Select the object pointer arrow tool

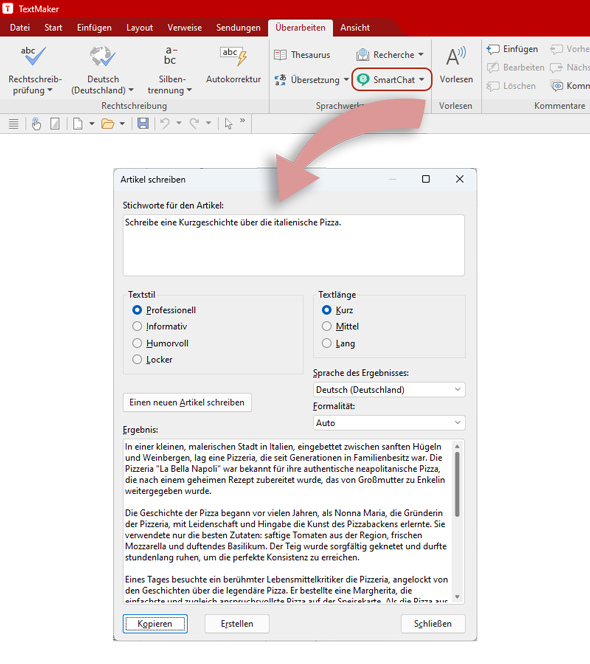click(229, 124)
